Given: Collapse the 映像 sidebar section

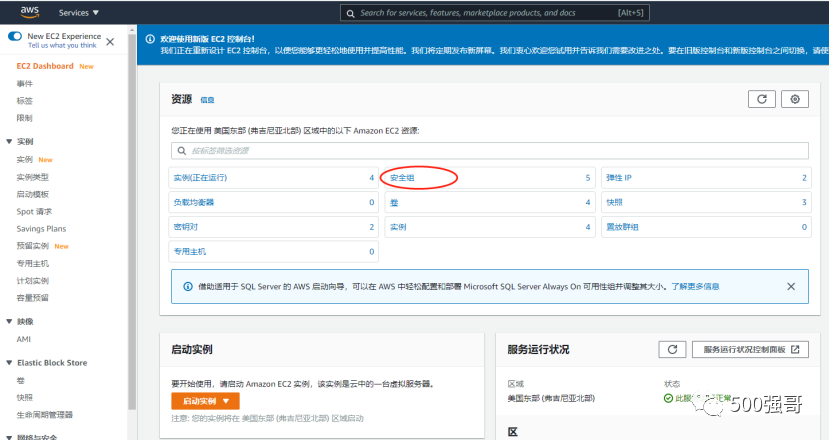Looking at the screenshot, I should [x=9, y=321].
